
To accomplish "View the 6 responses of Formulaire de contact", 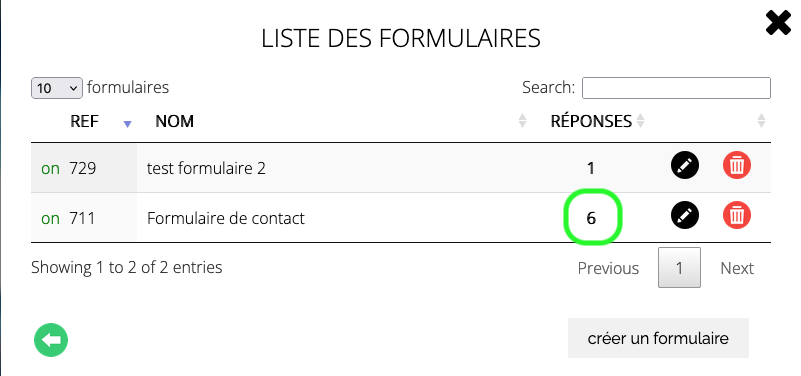I will [x=592, y=218].
